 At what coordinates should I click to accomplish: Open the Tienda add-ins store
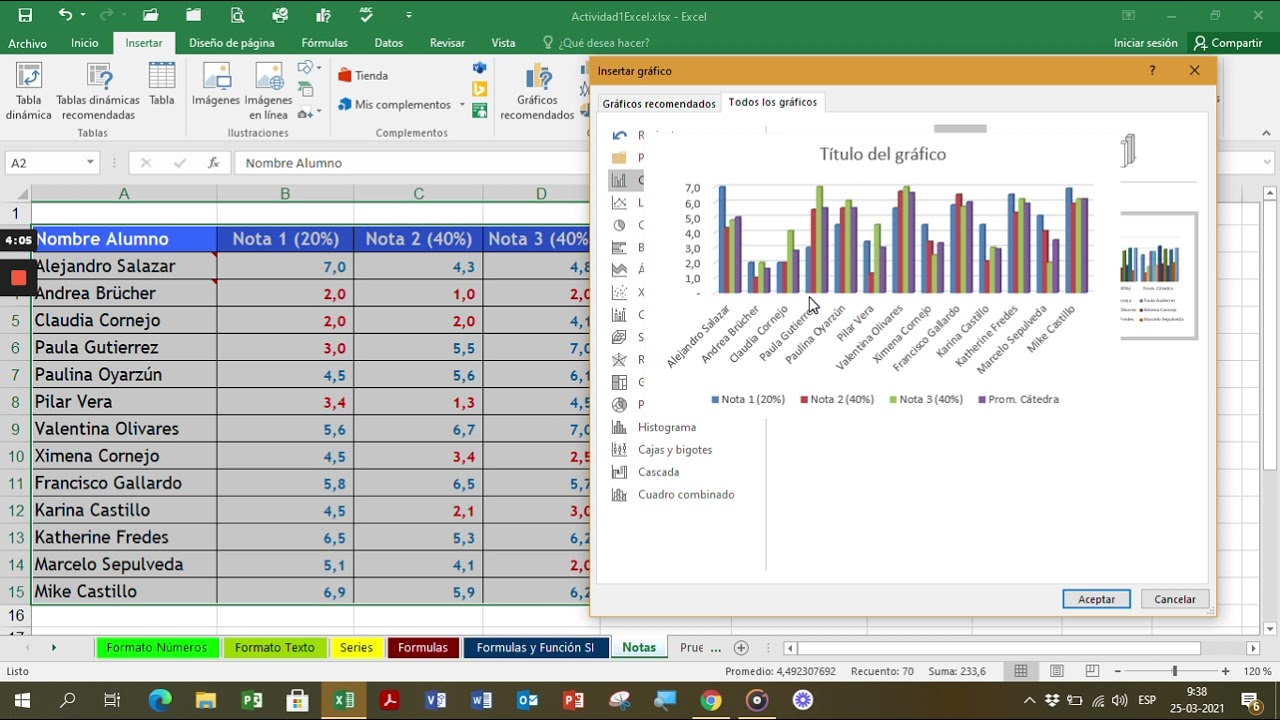[x=363, y=75]
